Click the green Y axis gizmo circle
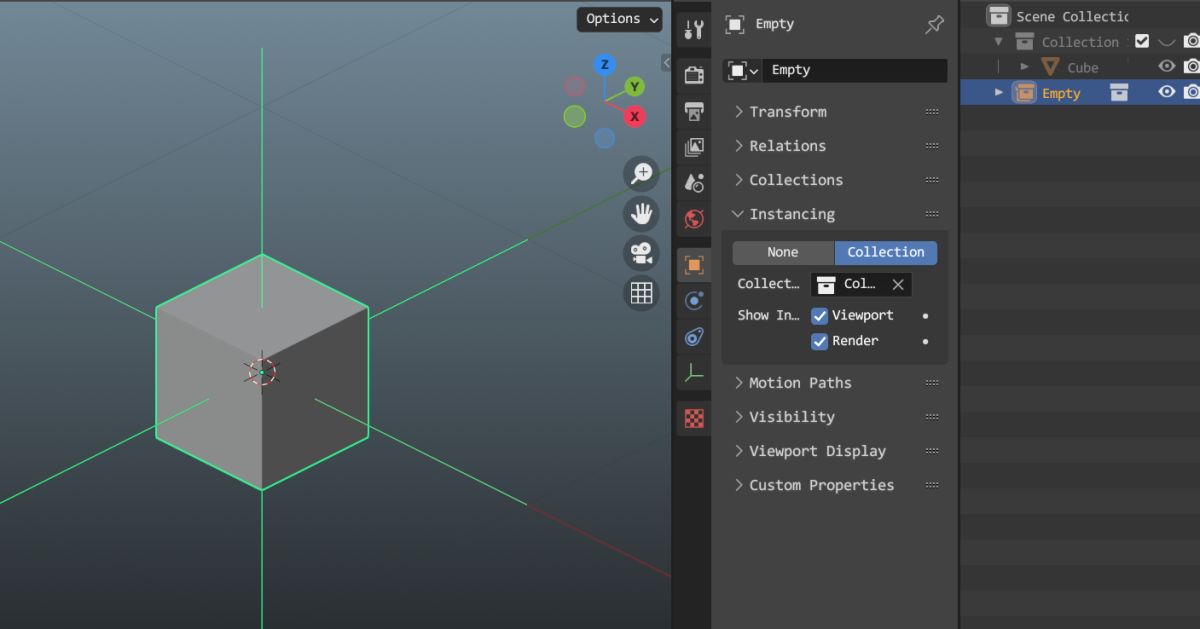Image resolution: width=1200 pixels, height=629 pixels. (634, 88)
